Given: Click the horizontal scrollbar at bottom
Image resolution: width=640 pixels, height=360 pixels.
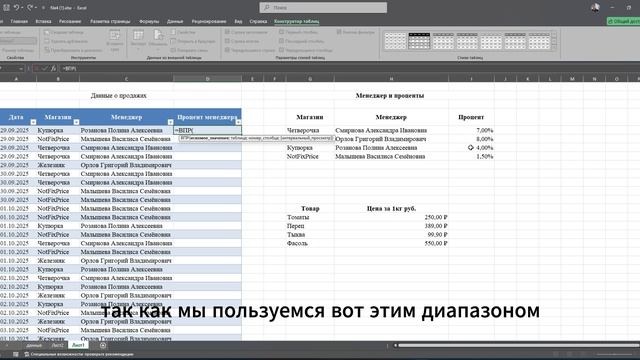Looking at the screenshot, I should click(519, 345).
